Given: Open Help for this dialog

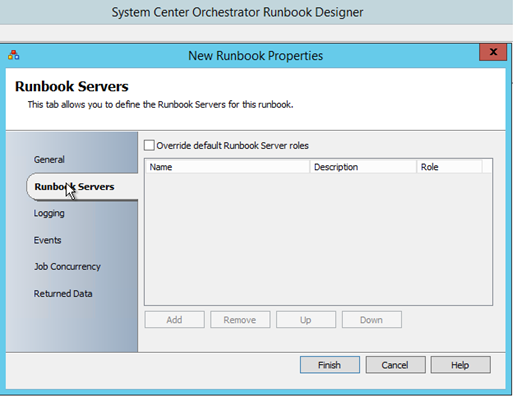Looking at the screenshot, I should click(x=460, y=365).
